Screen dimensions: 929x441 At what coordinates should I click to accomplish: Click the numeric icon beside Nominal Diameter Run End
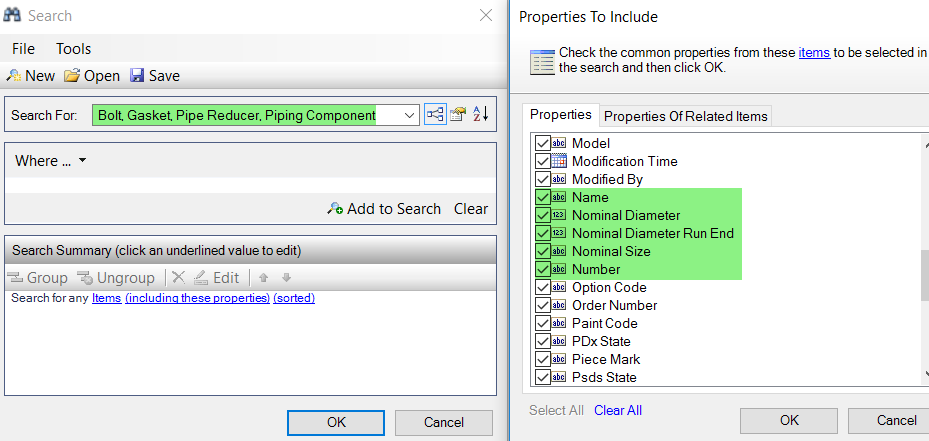[559, 234]
